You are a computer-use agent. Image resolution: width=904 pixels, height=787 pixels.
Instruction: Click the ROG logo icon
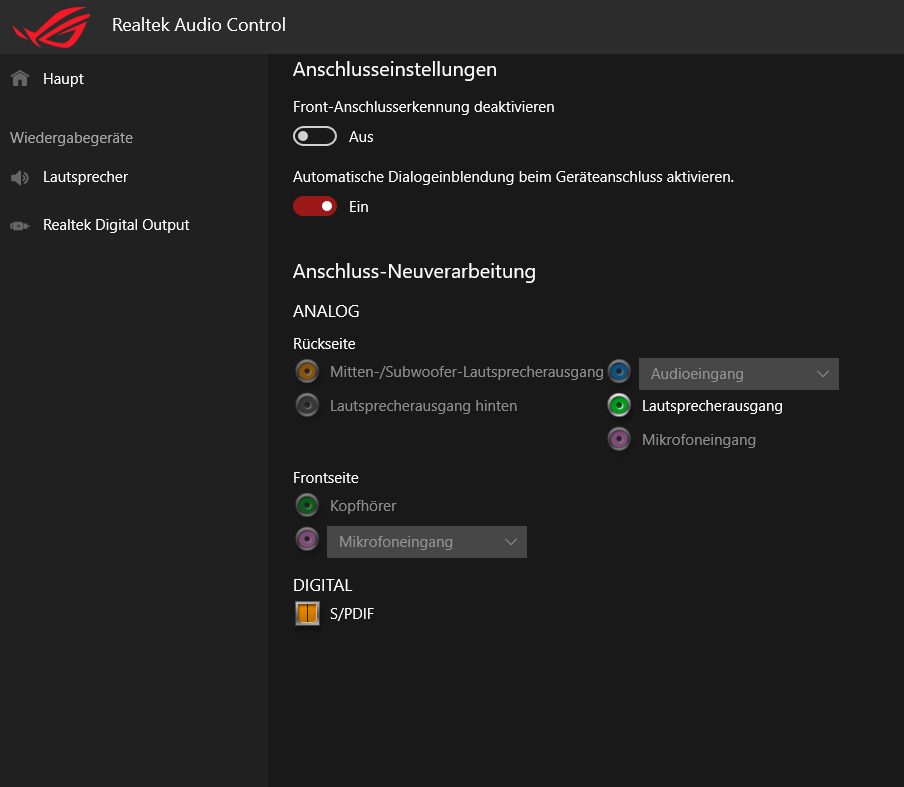pyautogui.click(x=48, y=25)
